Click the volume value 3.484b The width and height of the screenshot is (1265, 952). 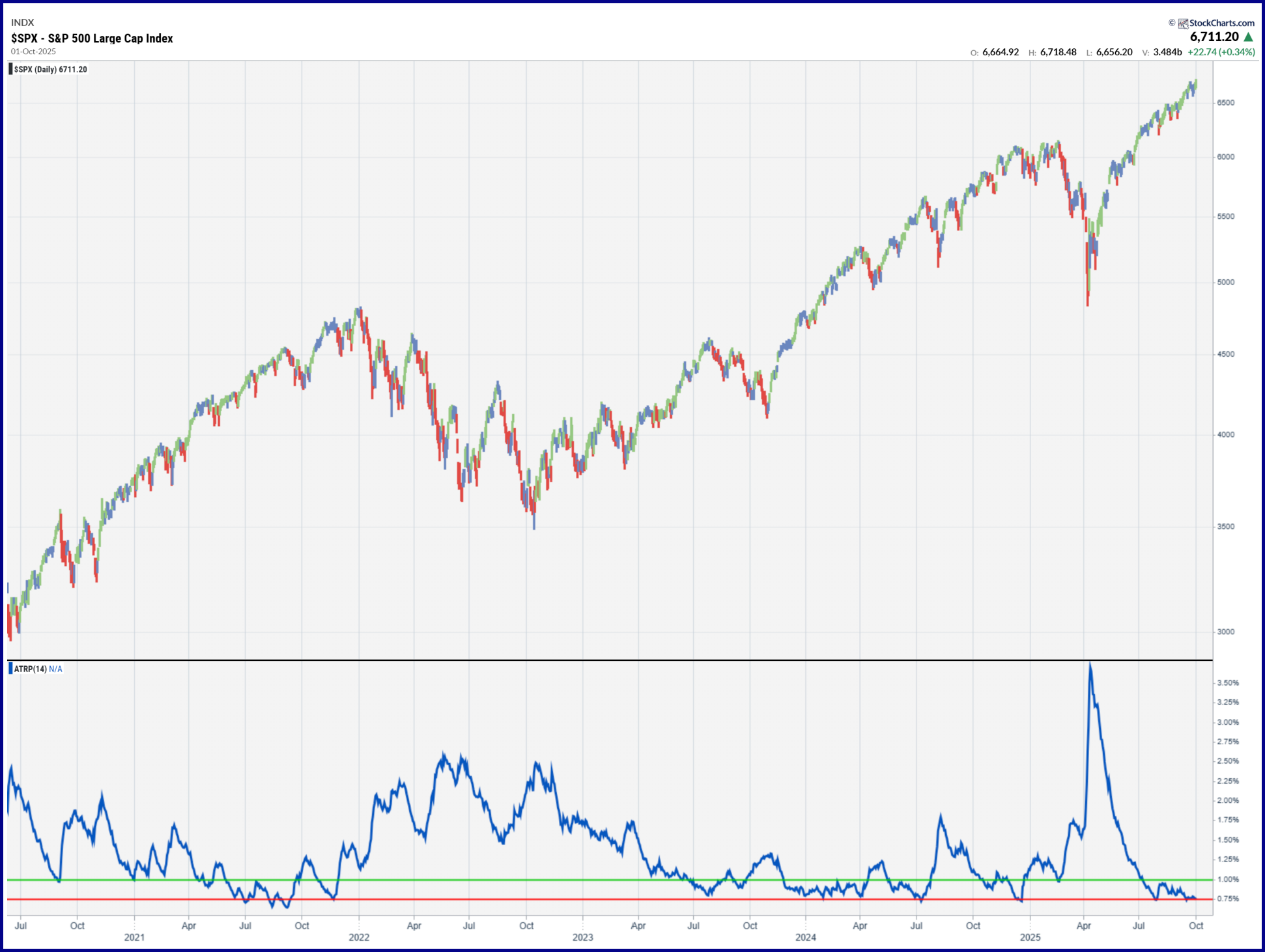point(1167,52)
